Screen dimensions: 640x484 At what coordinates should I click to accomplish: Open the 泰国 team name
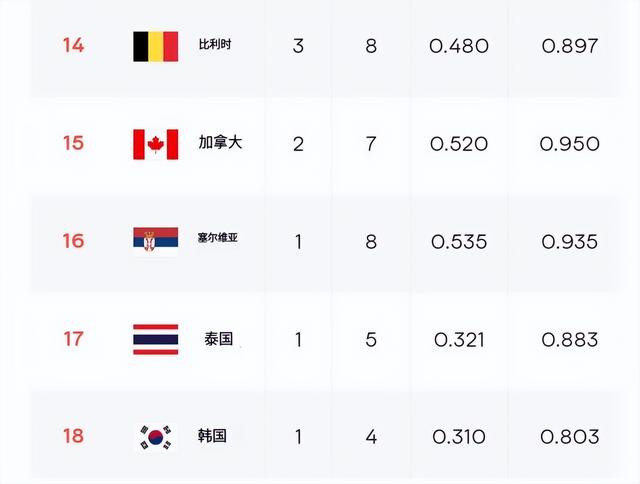tap(219, 339)
